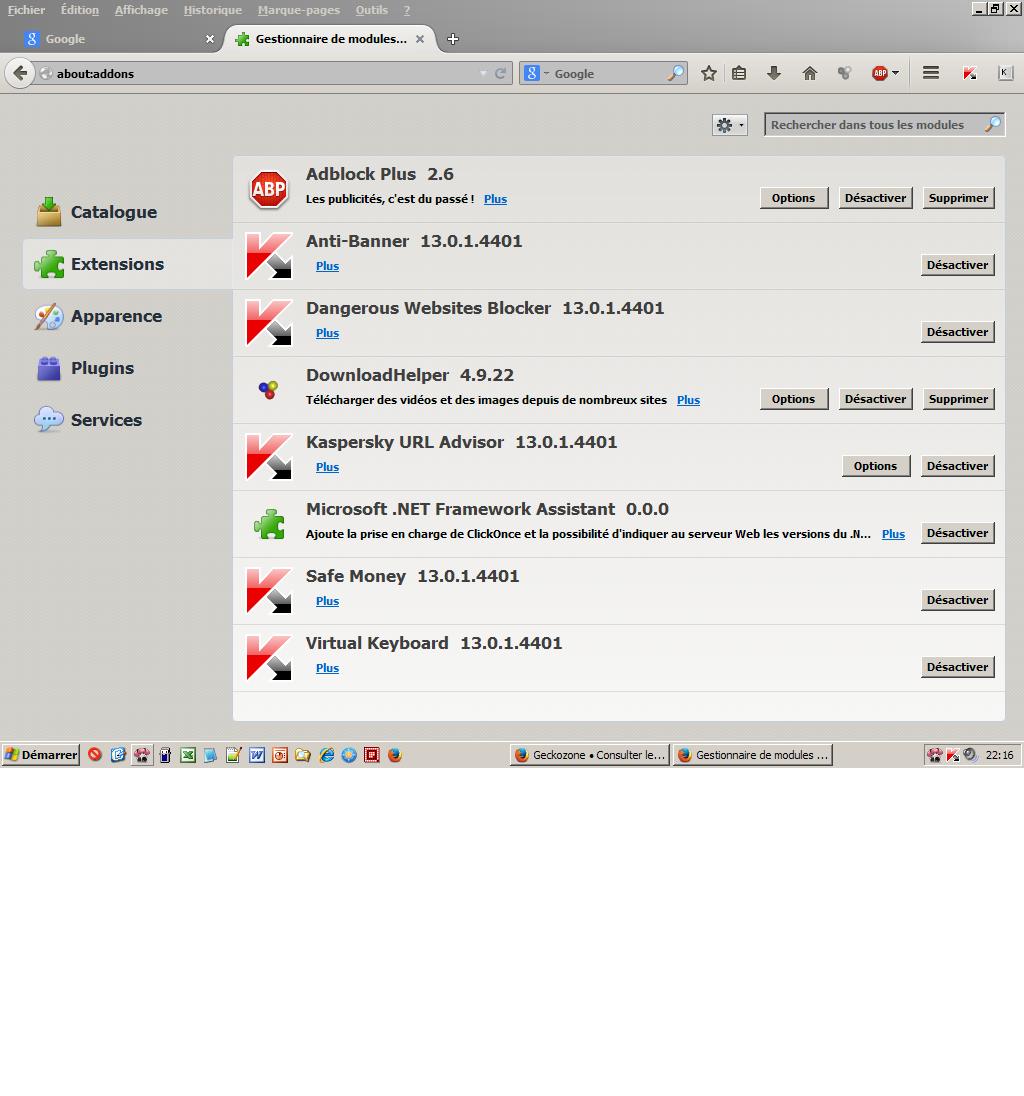Open Adblock Plus Options
The image size is (1024, 1096).
[x=793, y=198]
